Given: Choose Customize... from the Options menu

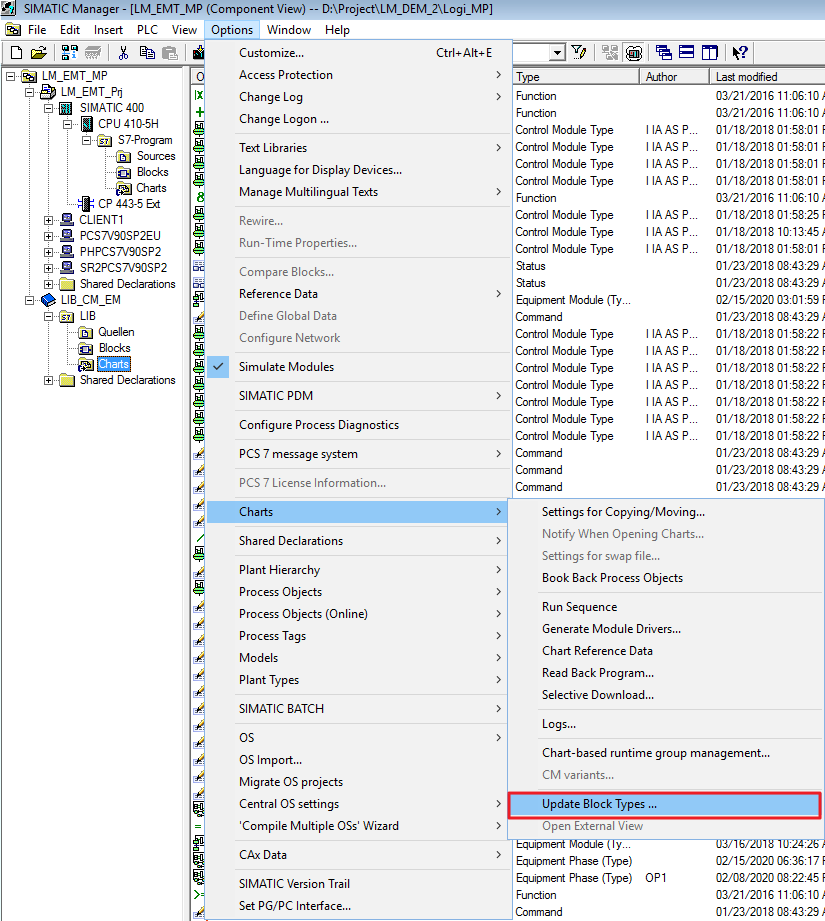Looking at the screenshot, I should [x=358, y=53].
